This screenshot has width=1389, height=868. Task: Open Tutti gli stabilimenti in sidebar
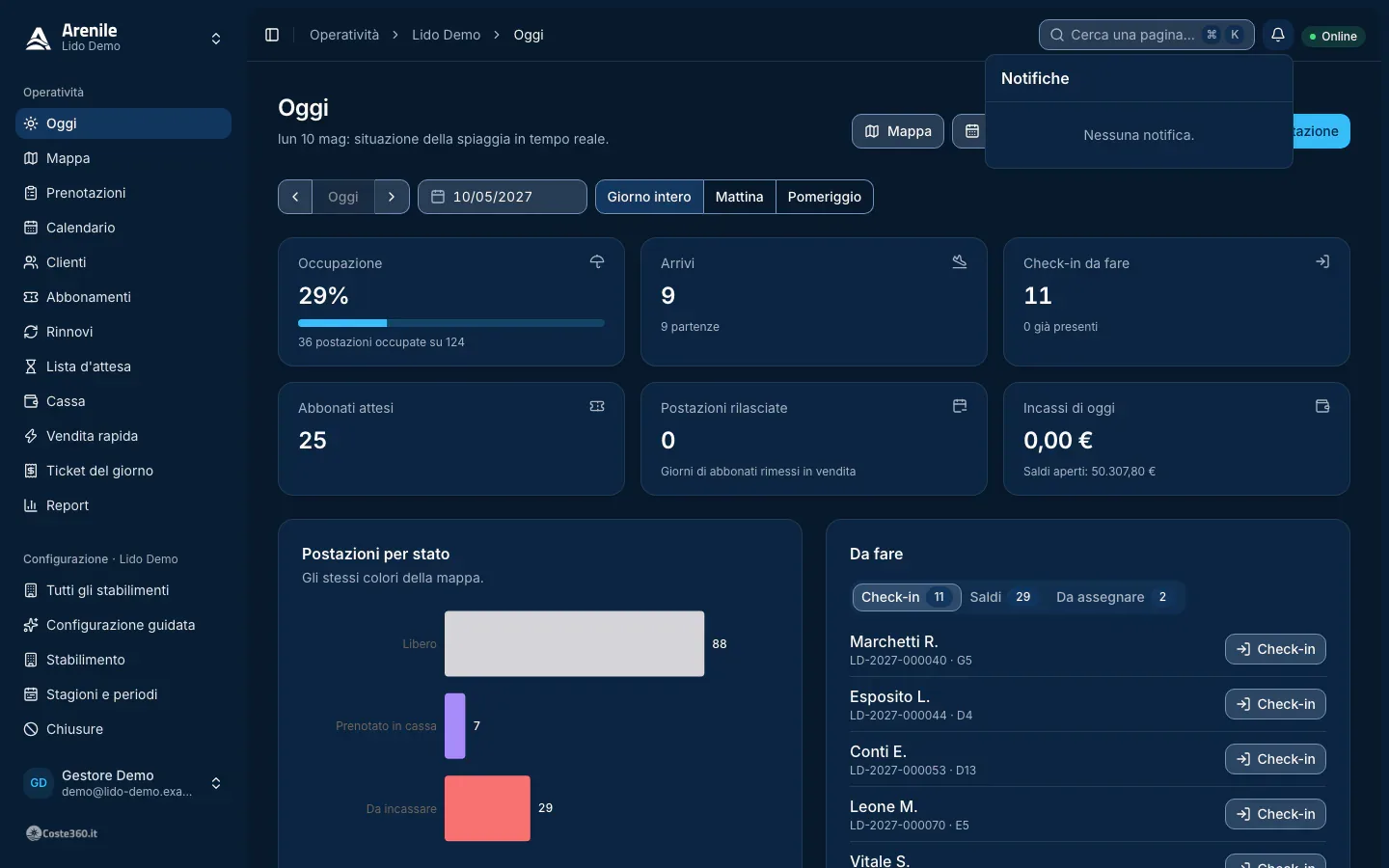pyautogui.click(x=123, y=590)
